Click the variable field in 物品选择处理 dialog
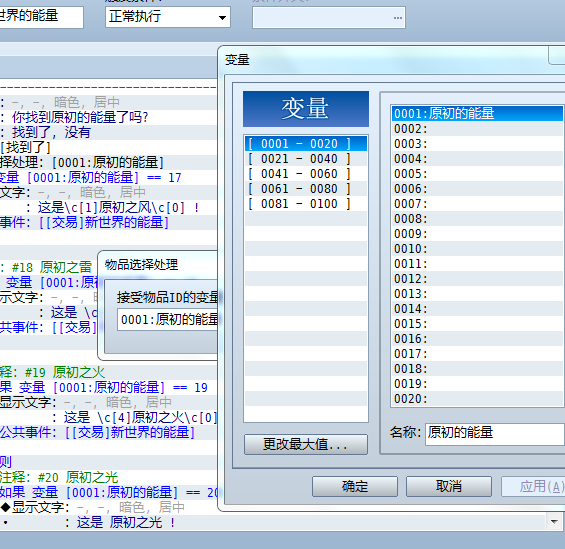The height and width of the screenshot is (549, 565). point(168,320)
